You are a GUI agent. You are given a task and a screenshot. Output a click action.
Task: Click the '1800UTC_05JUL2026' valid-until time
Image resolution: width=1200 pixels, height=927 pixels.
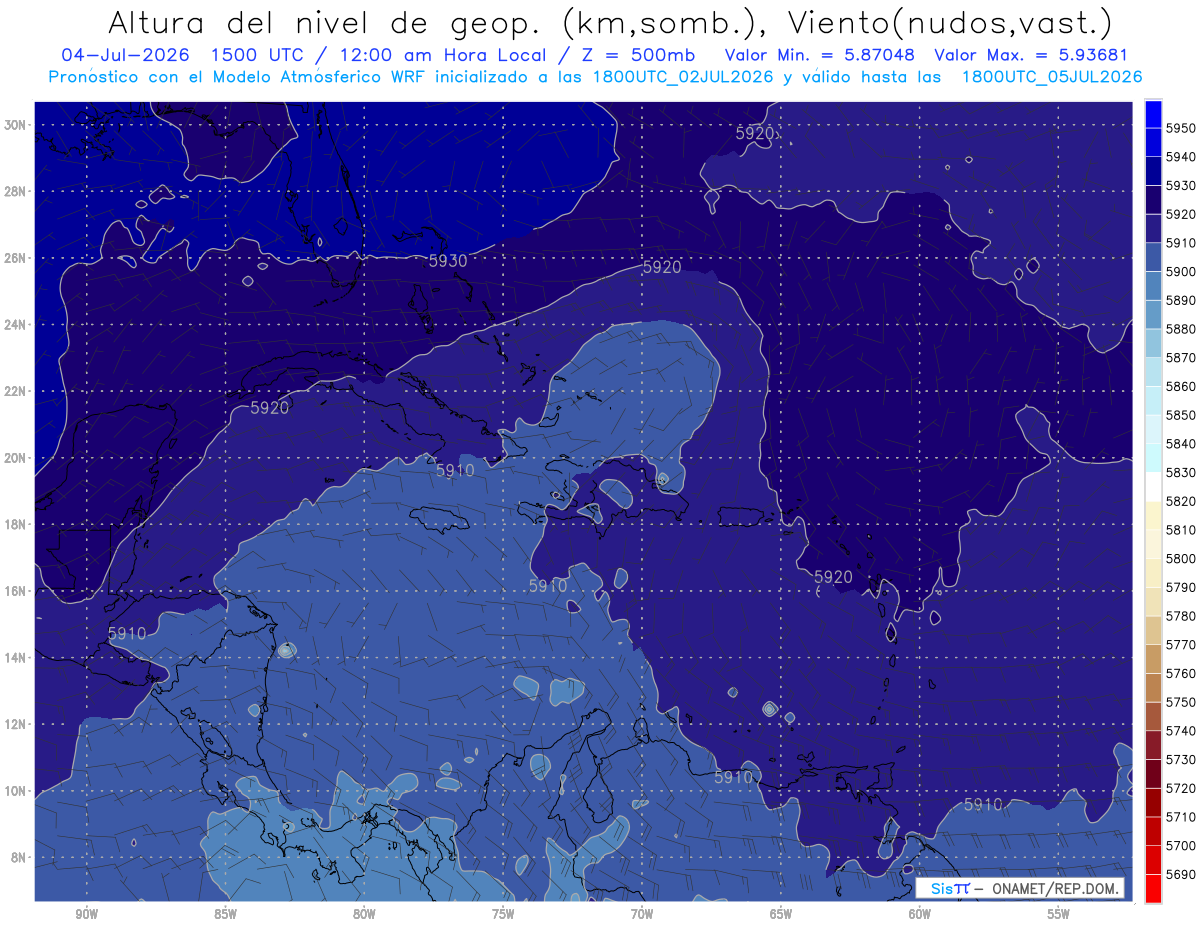coord(1052,76)
